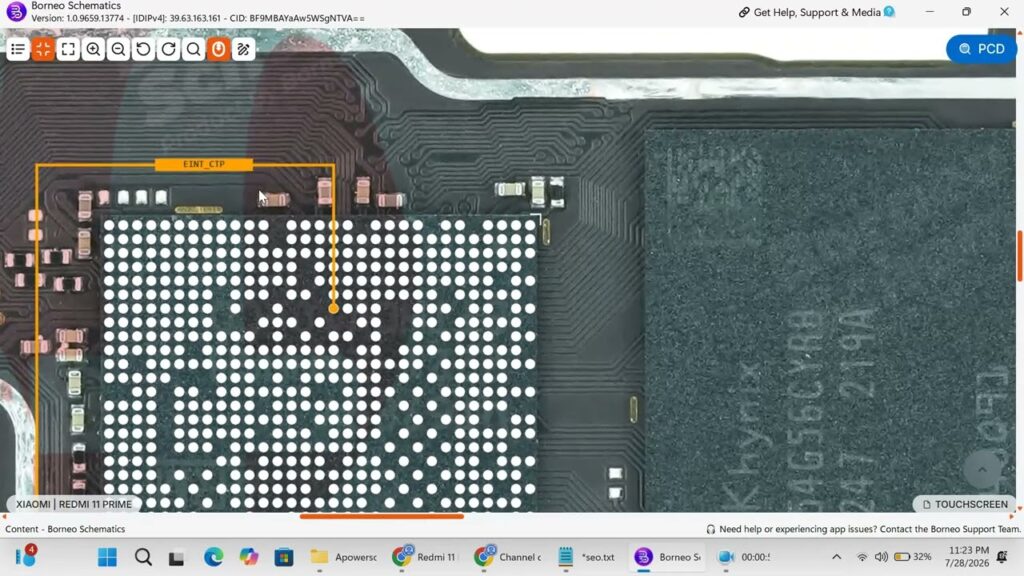
Task: Click the fullscreen frame icon
Action: (68, 49)
